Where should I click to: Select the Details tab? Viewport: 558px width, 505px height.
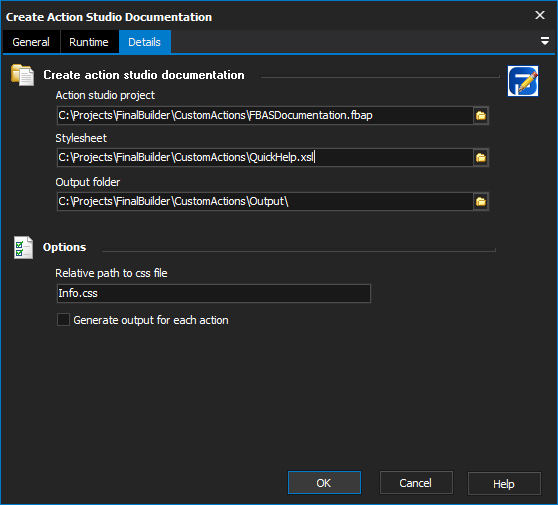(145, 42)
